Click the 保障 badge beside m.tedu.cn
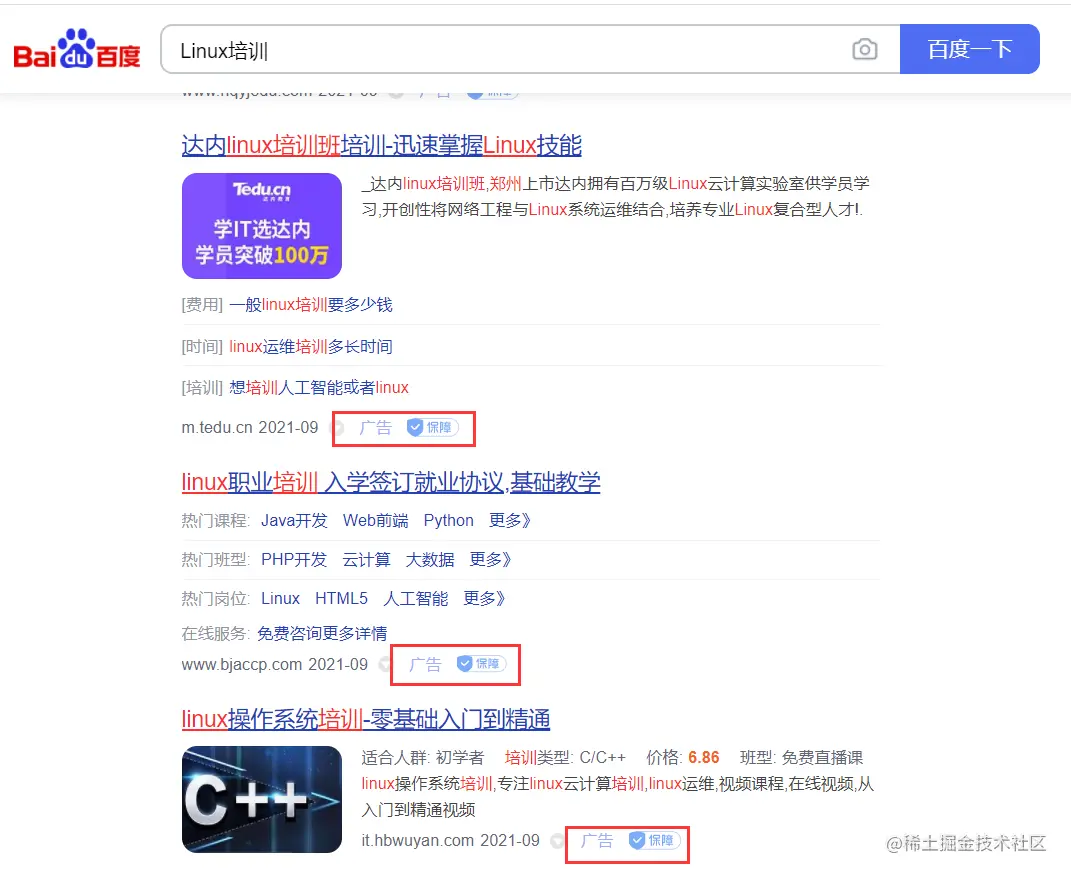This screenshot has height=878, width=1071. (x=432, y=428)
